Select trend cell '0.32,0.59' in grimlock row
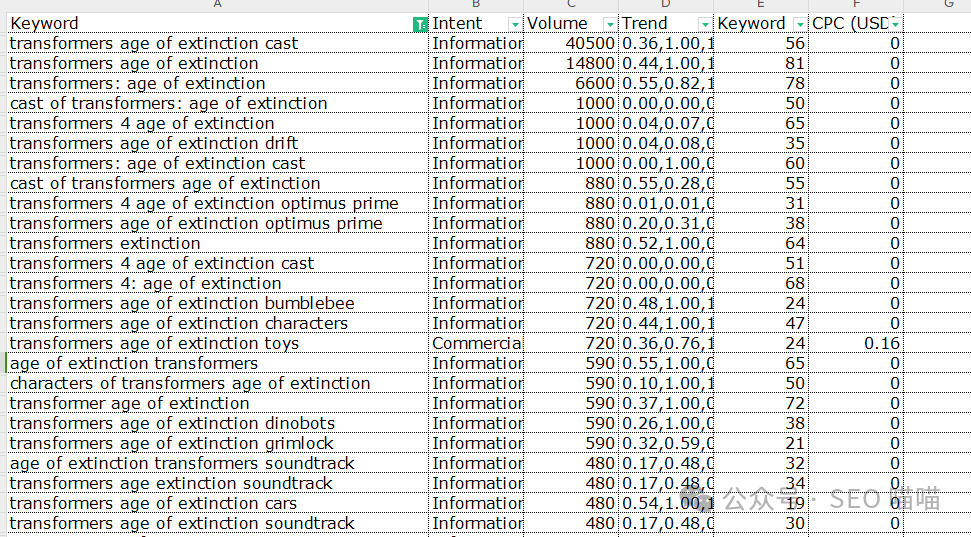This screenshot has width=971, height=537. (666, 443)
